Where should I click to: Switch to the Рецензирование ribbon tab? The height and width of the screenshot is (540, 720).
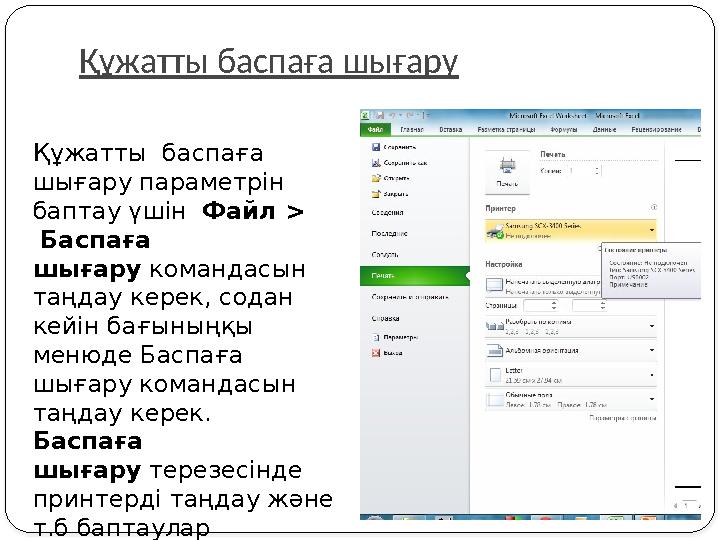(656, 130)
